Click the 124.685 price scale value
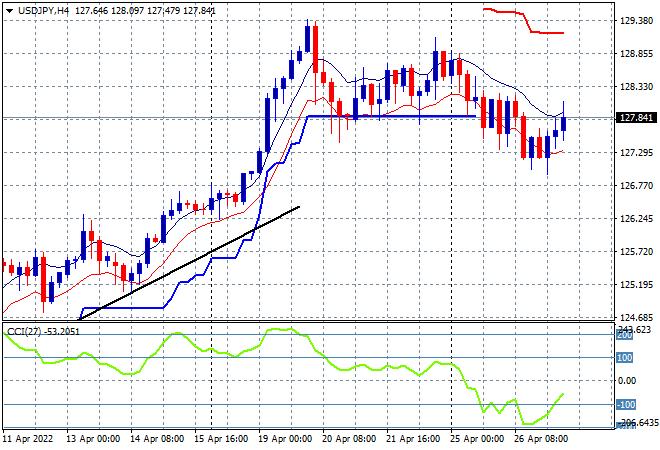 pyautogui.click(x=636, y=317)
